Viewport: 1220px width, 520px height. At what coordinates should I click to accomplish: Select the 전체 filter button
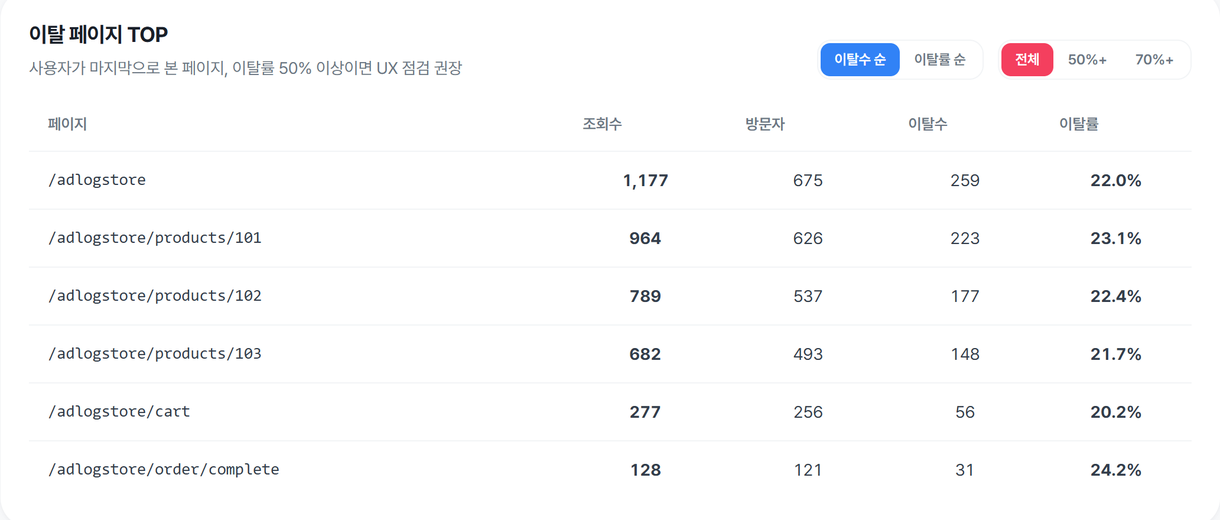1027,60
